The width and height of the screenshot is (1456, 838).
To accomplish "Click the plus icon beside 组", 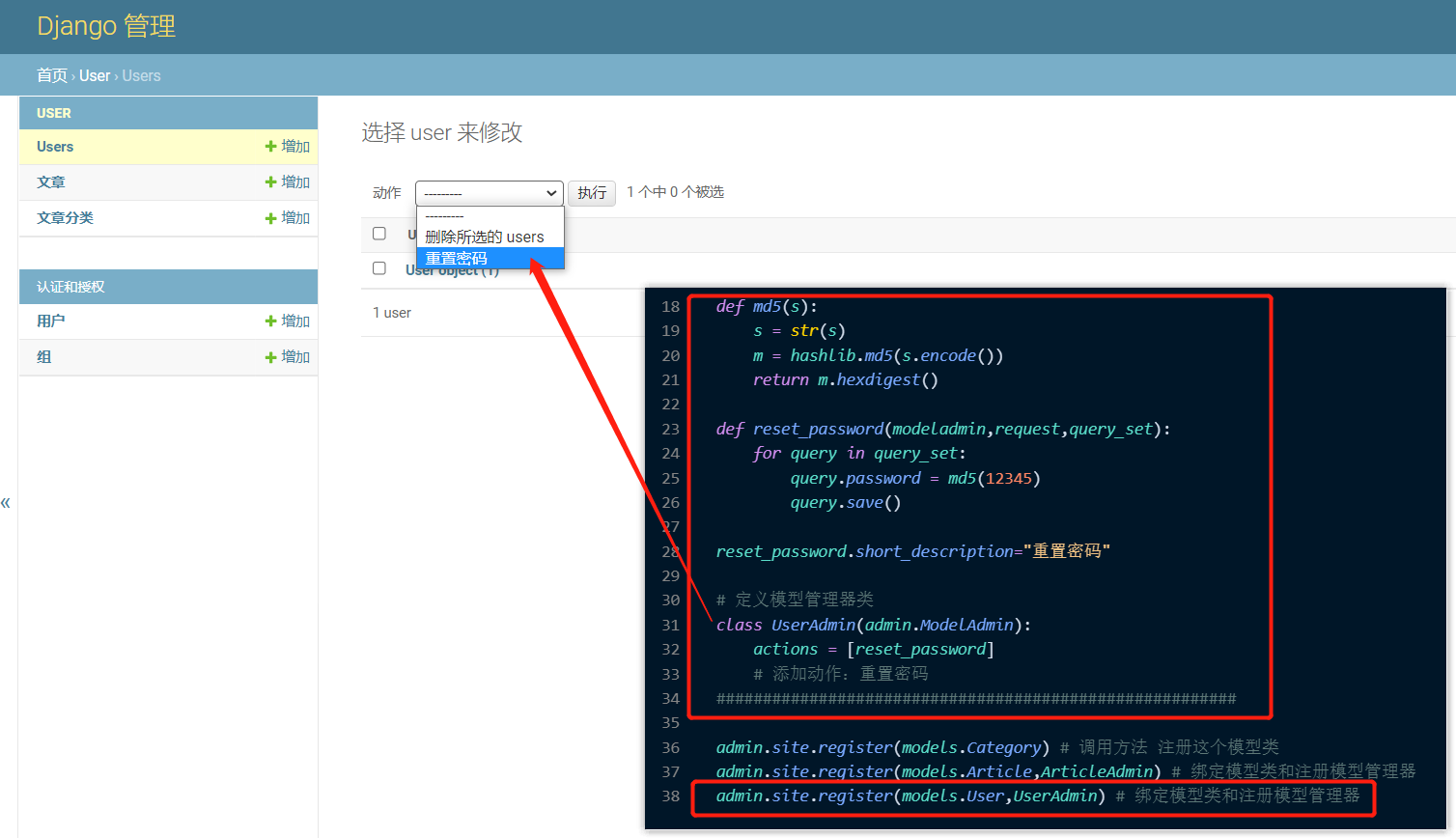I will (x=270, y=357).
